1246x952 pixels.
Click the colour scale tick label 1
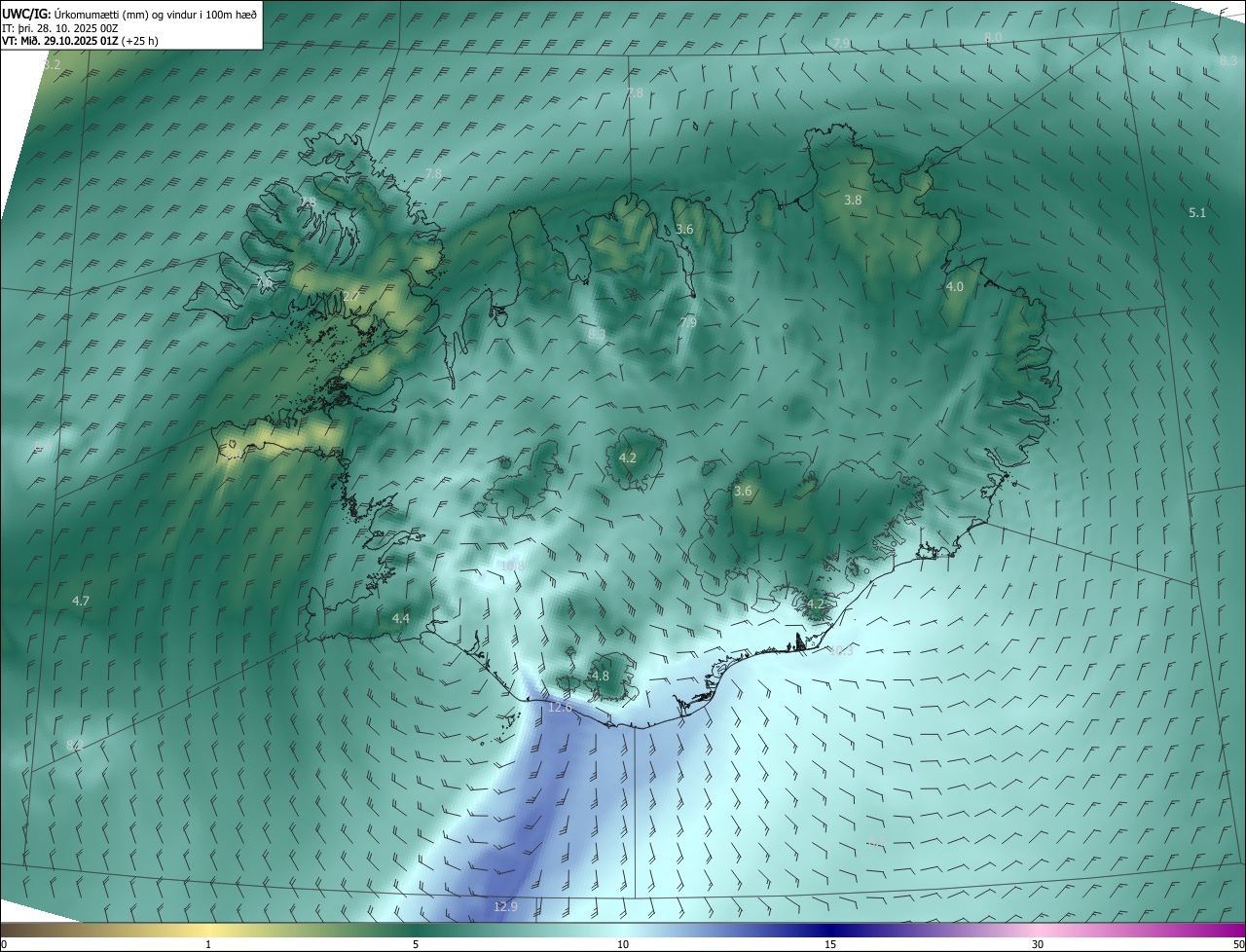[x=208, y=944]
